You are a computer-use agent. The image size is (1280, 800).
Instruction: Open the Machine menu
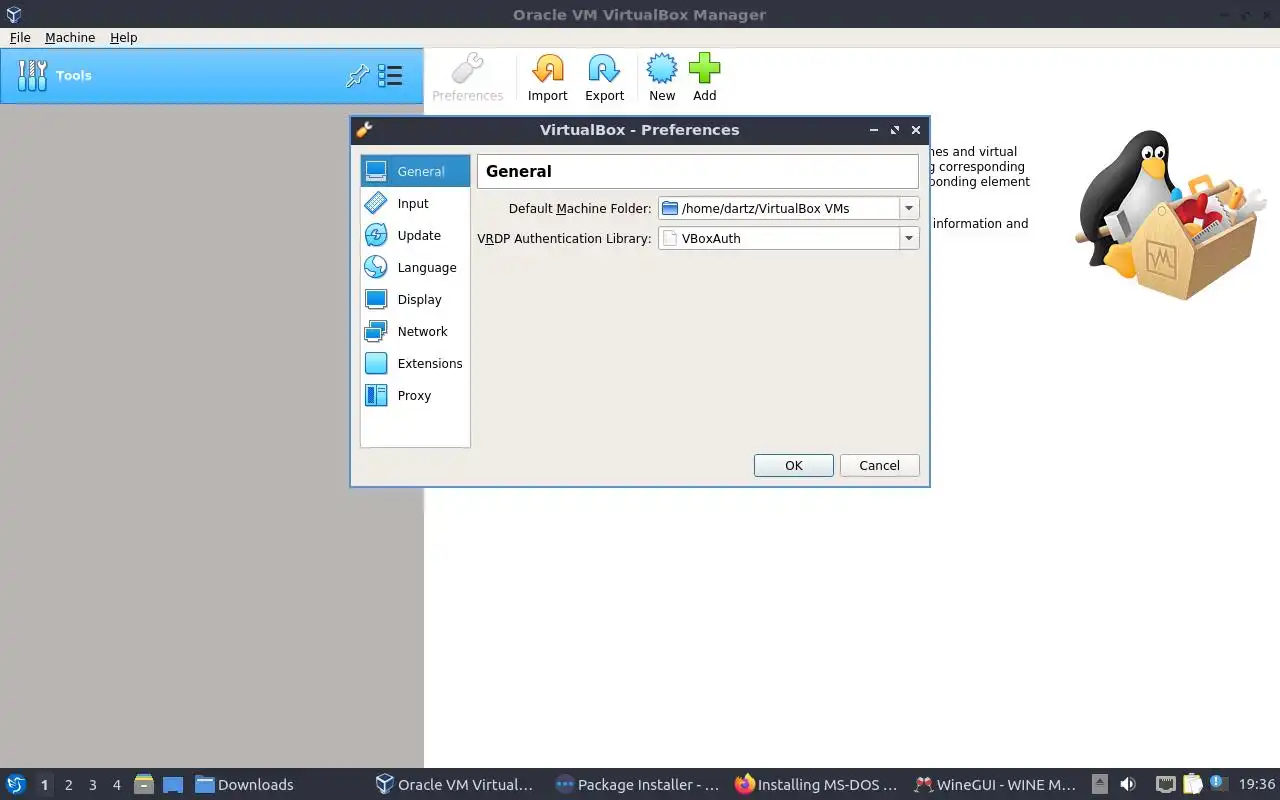point(70,37)
